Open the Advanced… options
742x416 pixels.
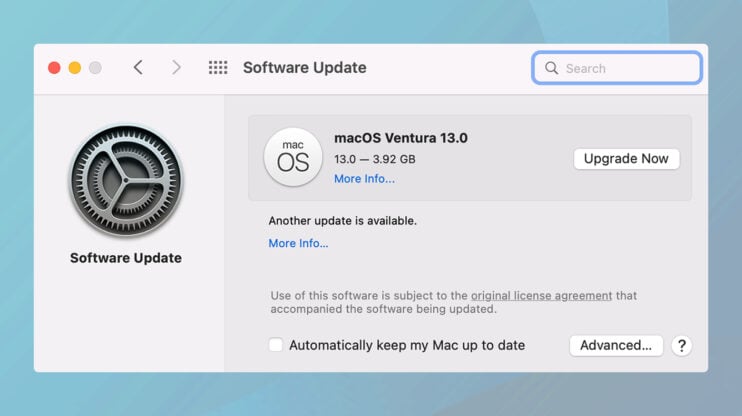coord(616,345)
